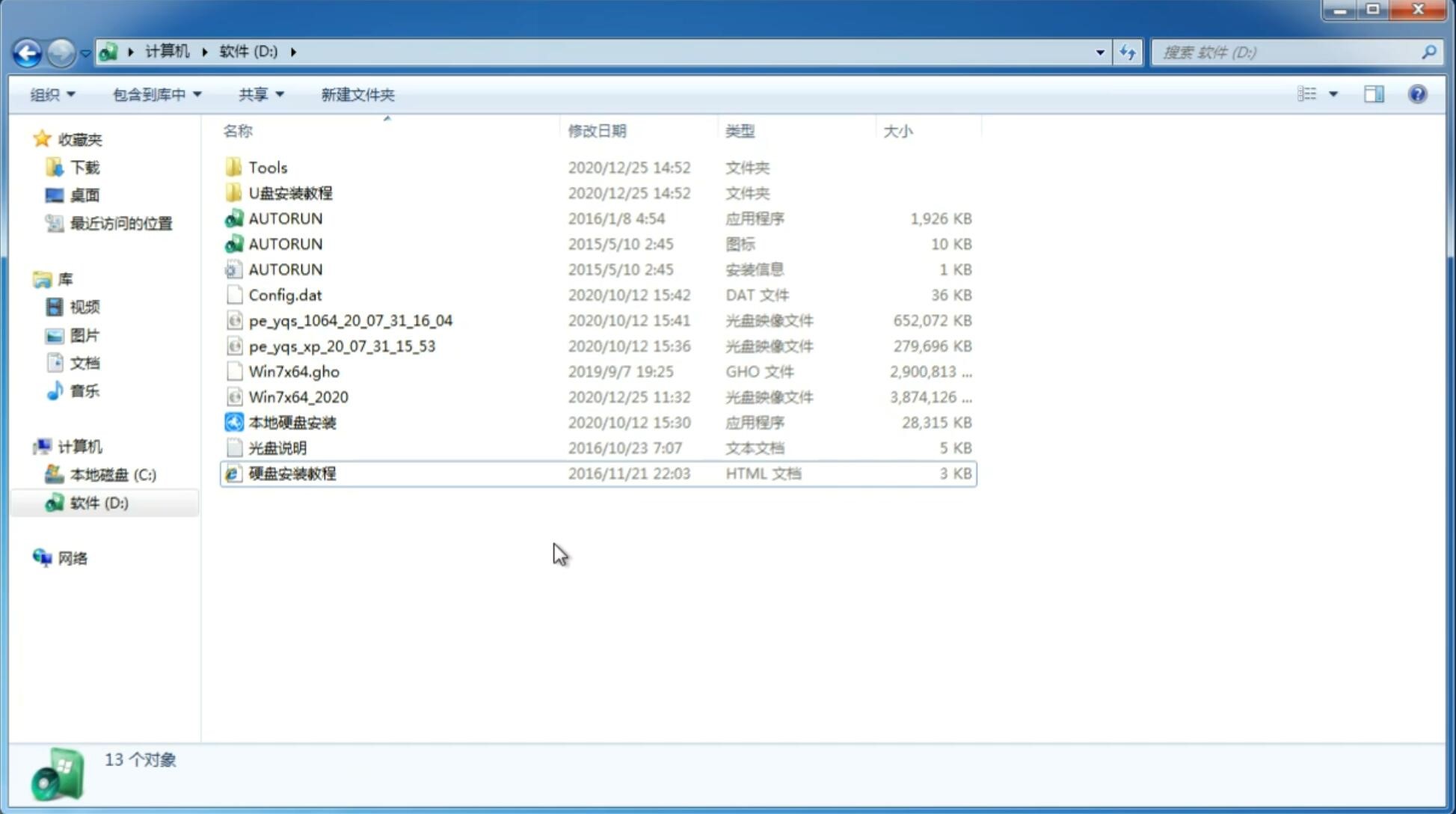Open pe_yqs_xp disc image file
1456x814 pixels.
(342, 345)
